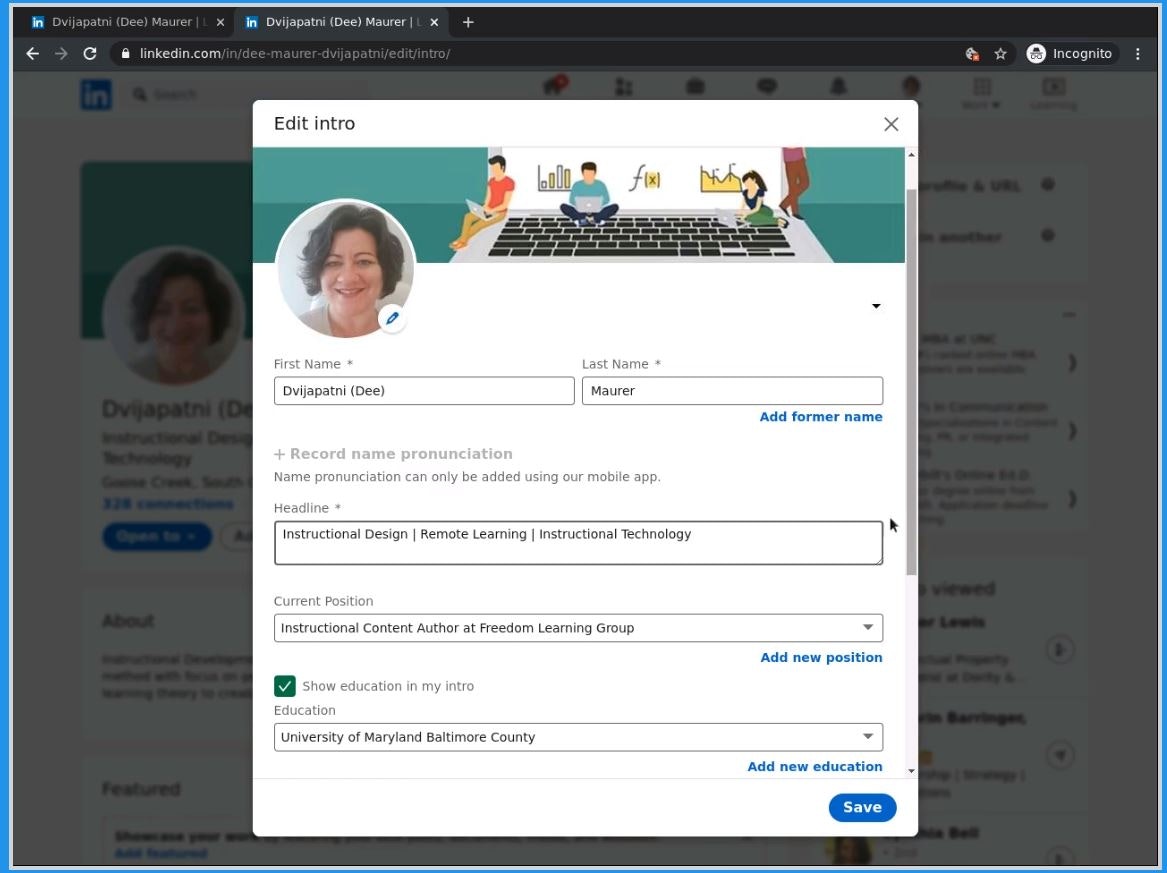Click the My Network icon in LinkedIn nav
The width and height of the screenshot is (1167, 873).
tap(624, 87)
